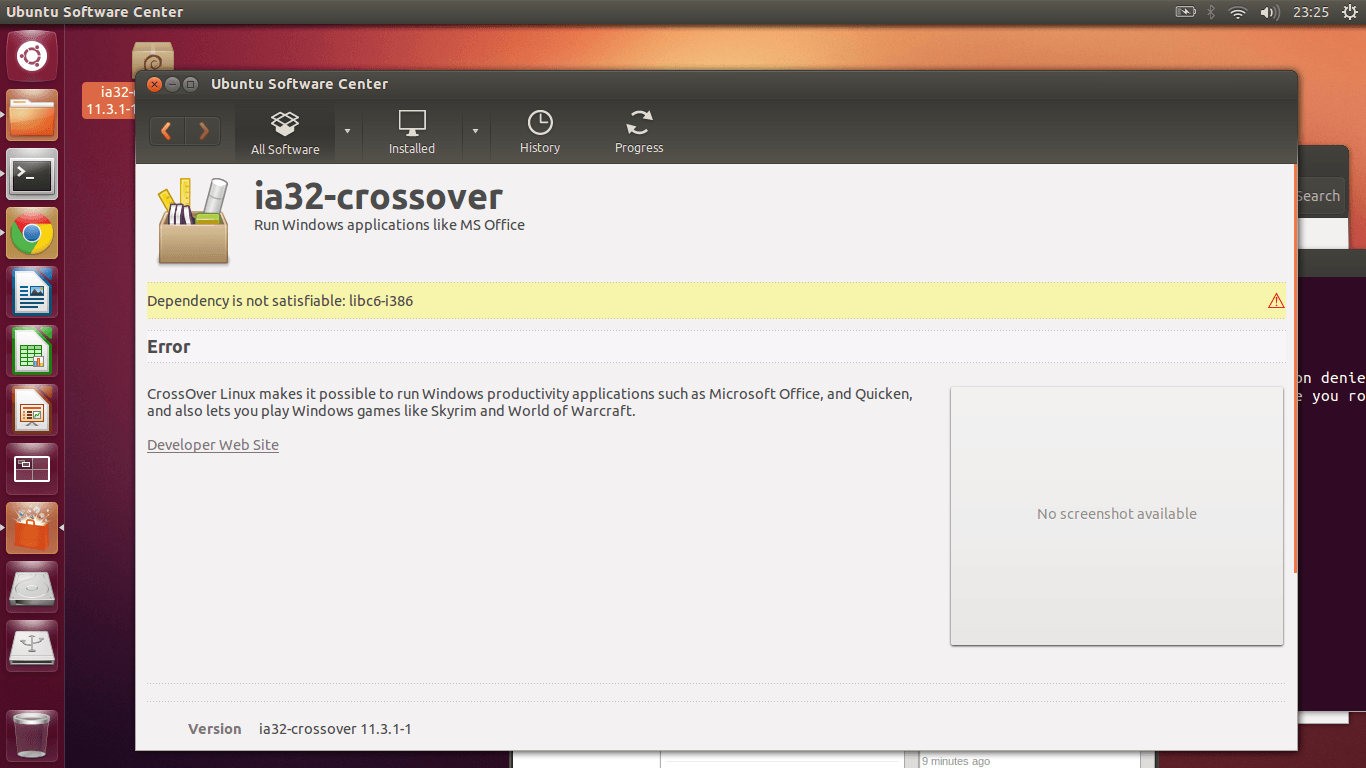
Task: Open Google Chrome from the launcher
Action: click(32, 235)
